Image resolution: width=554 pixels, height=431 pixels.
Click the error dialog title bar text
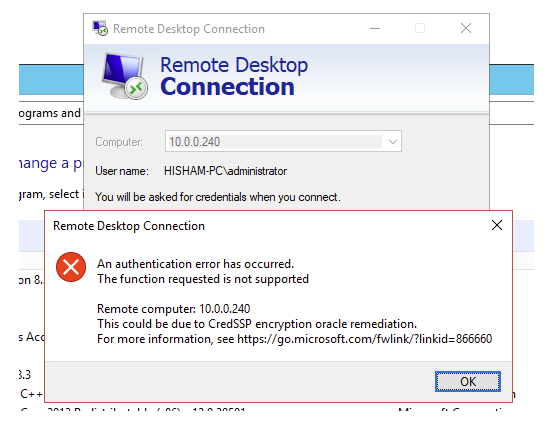click(x=129, y=226)
